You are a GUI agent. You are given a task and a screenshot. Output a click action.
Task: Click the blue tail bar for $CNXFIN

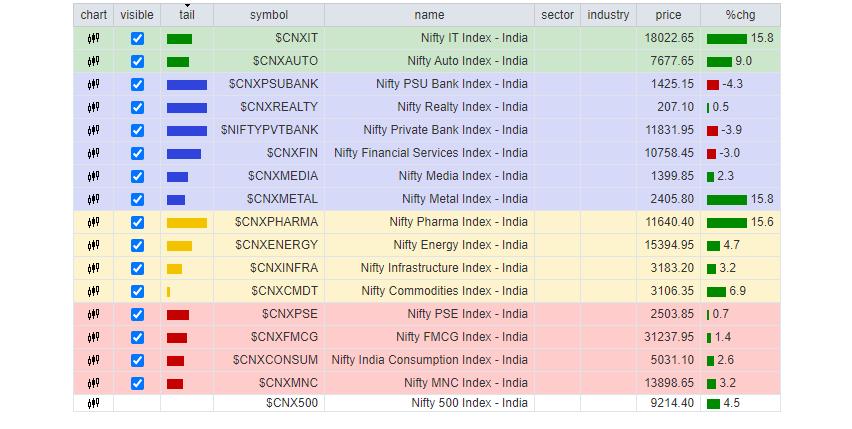point(184,153)
